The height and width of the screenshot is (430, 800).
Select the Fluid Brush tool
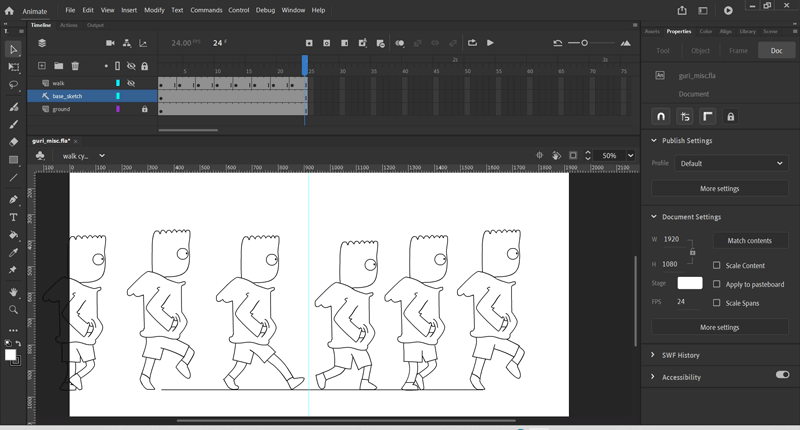[x=13, y=107]
